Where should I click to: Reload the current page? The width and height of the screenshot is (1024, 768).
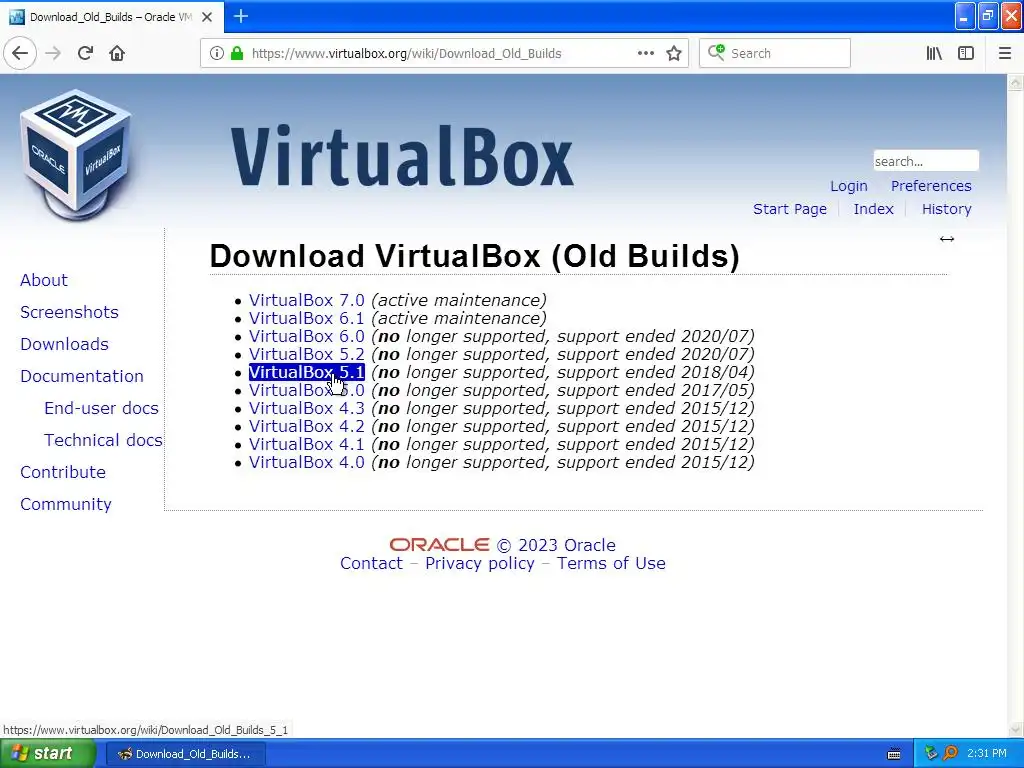[85, 53]
